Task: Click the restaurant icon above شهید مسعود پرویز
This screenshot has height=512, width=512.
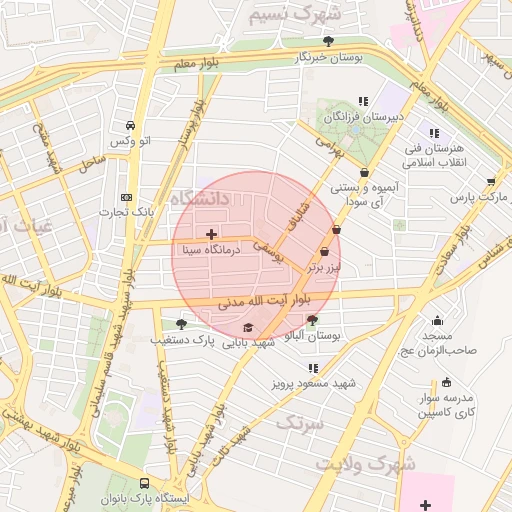Action: (313, 368)
